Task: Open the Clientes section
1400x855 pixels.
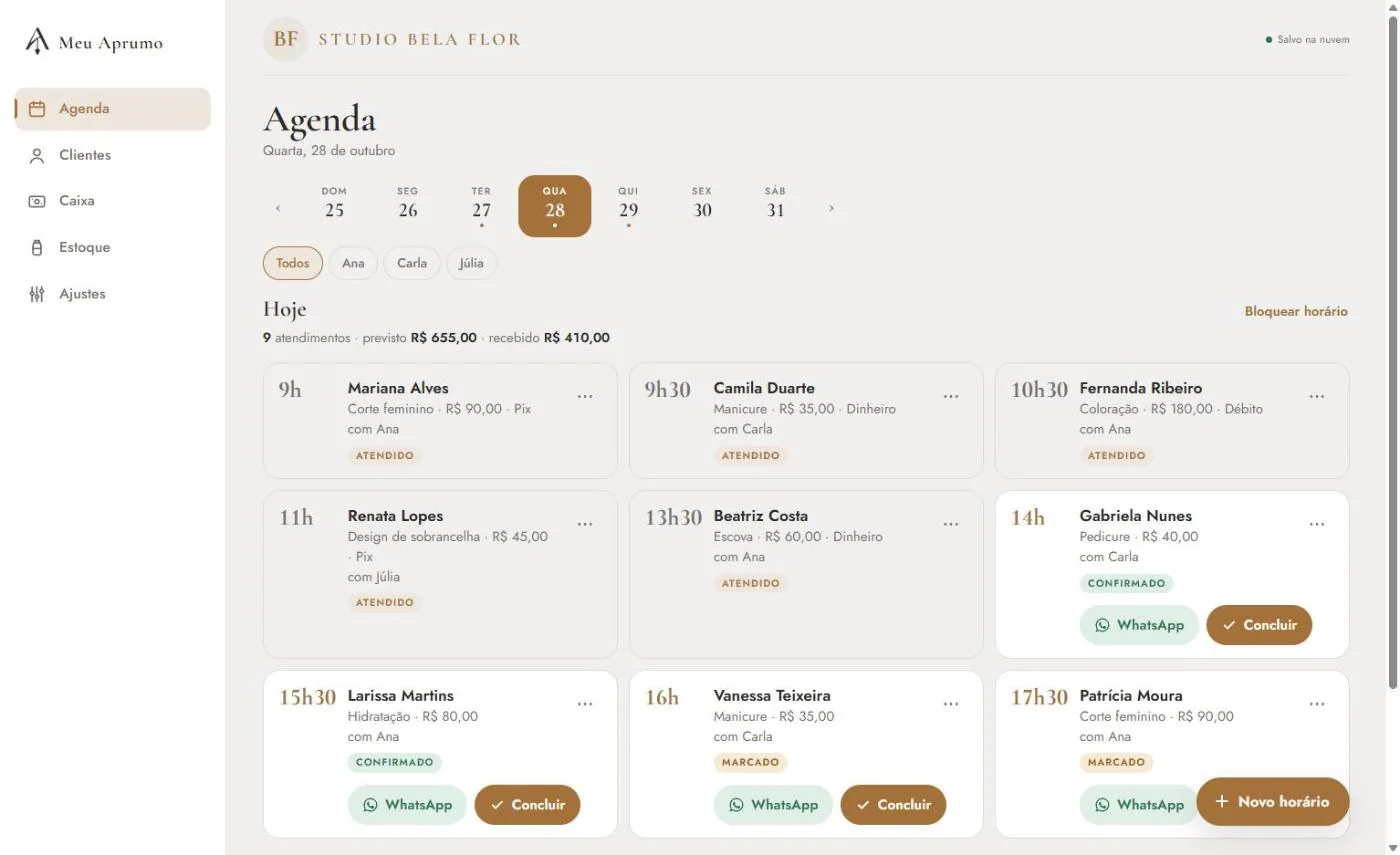Action: (x=112, y=155)
